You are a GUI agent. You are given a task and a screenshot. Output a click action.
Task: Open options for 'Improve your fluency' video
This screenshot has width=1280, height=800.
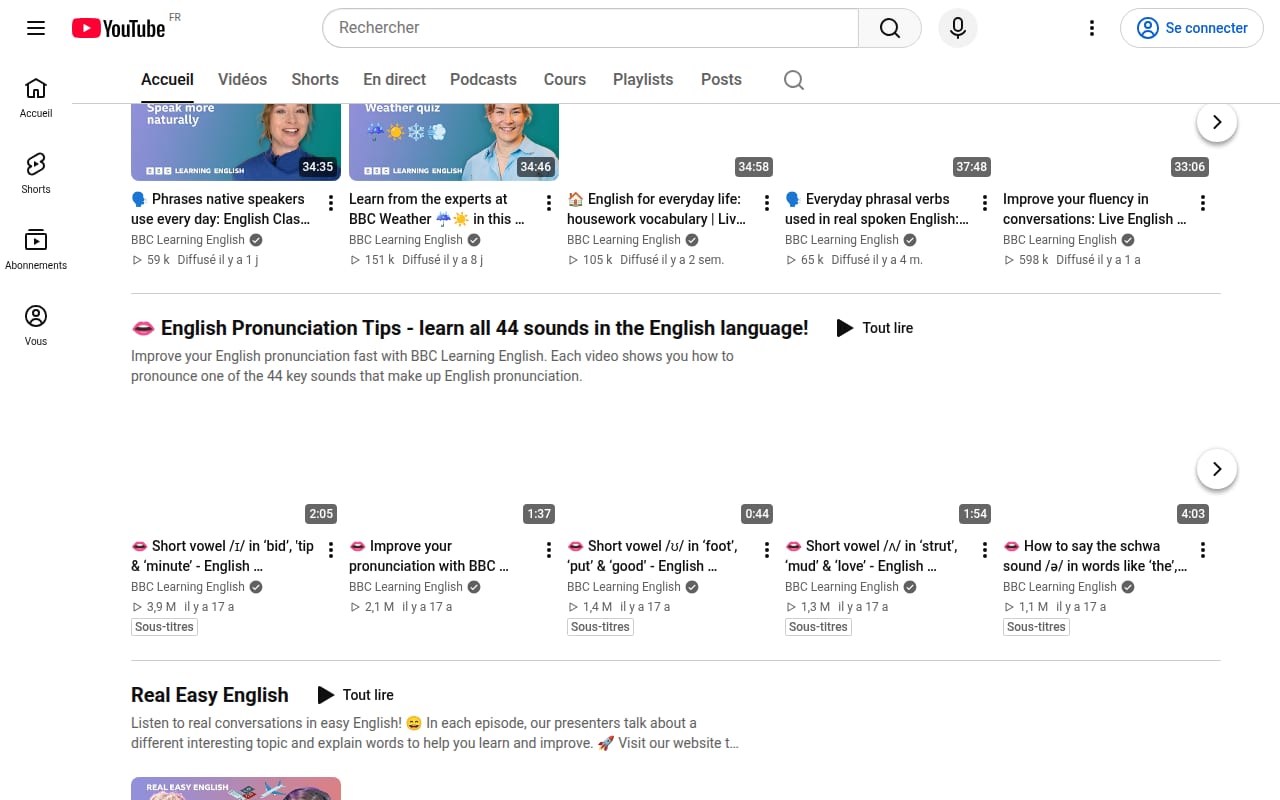(x=1203, y=203)
